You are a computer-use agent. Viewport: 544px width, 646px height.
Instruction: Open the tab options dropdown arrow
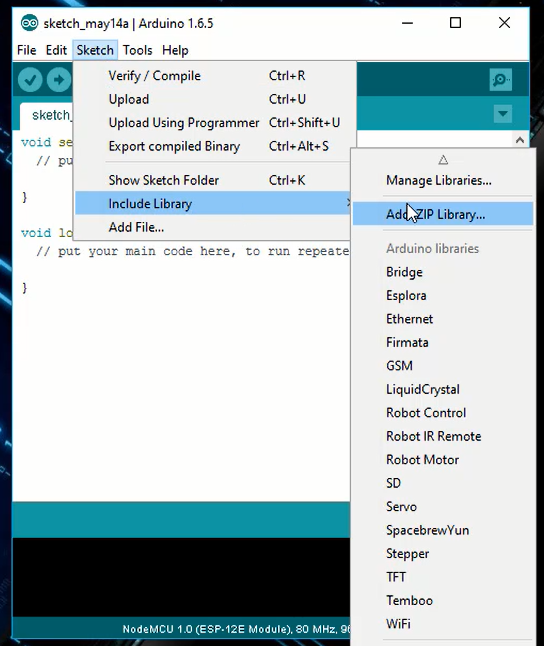click(503, 114)
